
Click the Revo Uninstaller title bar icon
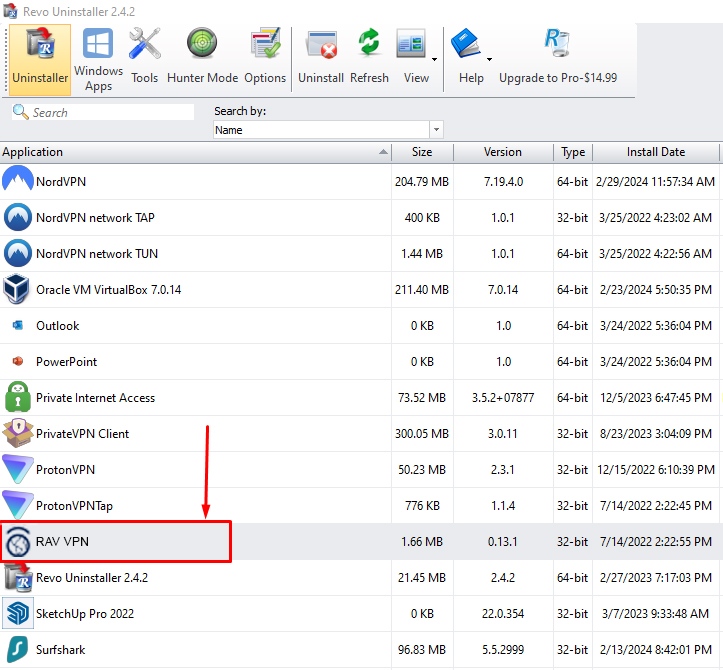tap(10, 10)
